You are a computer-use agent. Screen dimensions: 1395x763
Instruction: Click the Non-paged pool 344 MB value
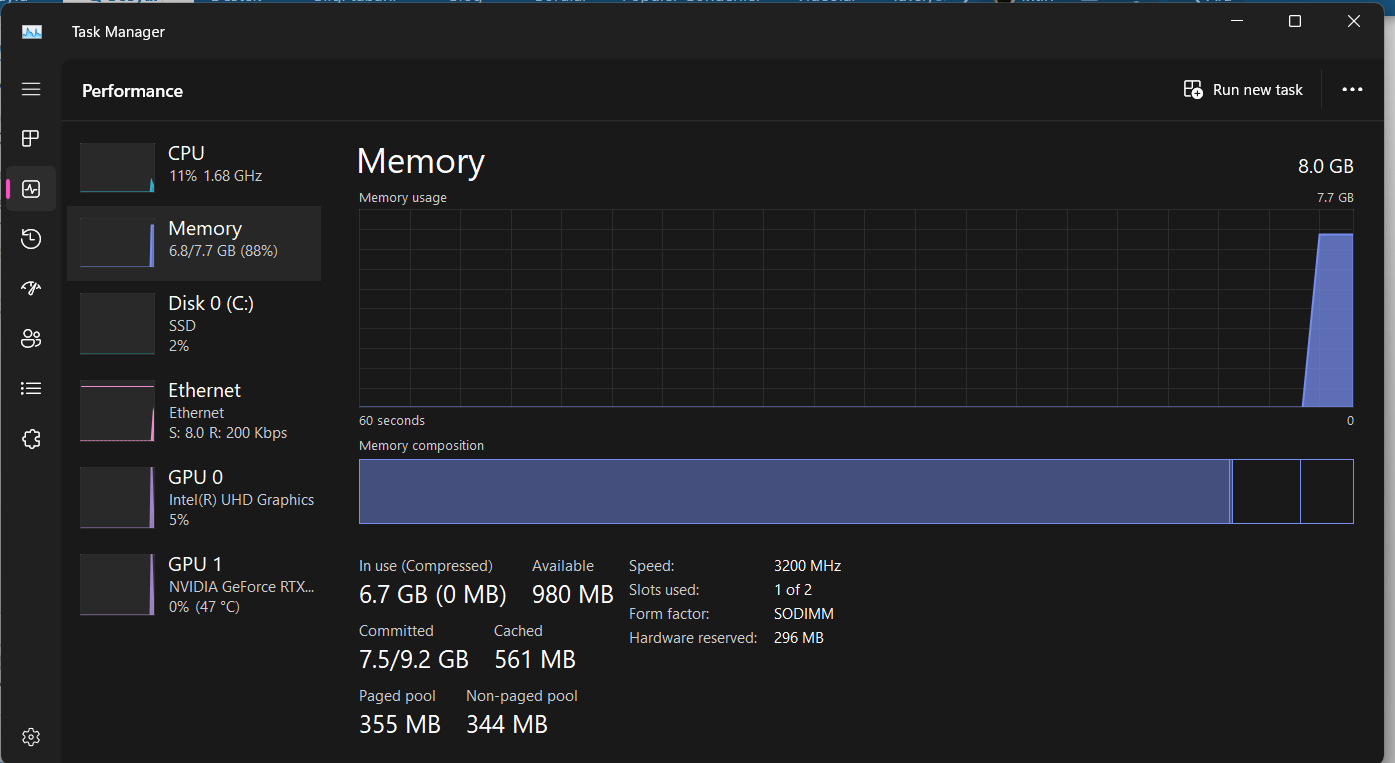coord(506,724)
